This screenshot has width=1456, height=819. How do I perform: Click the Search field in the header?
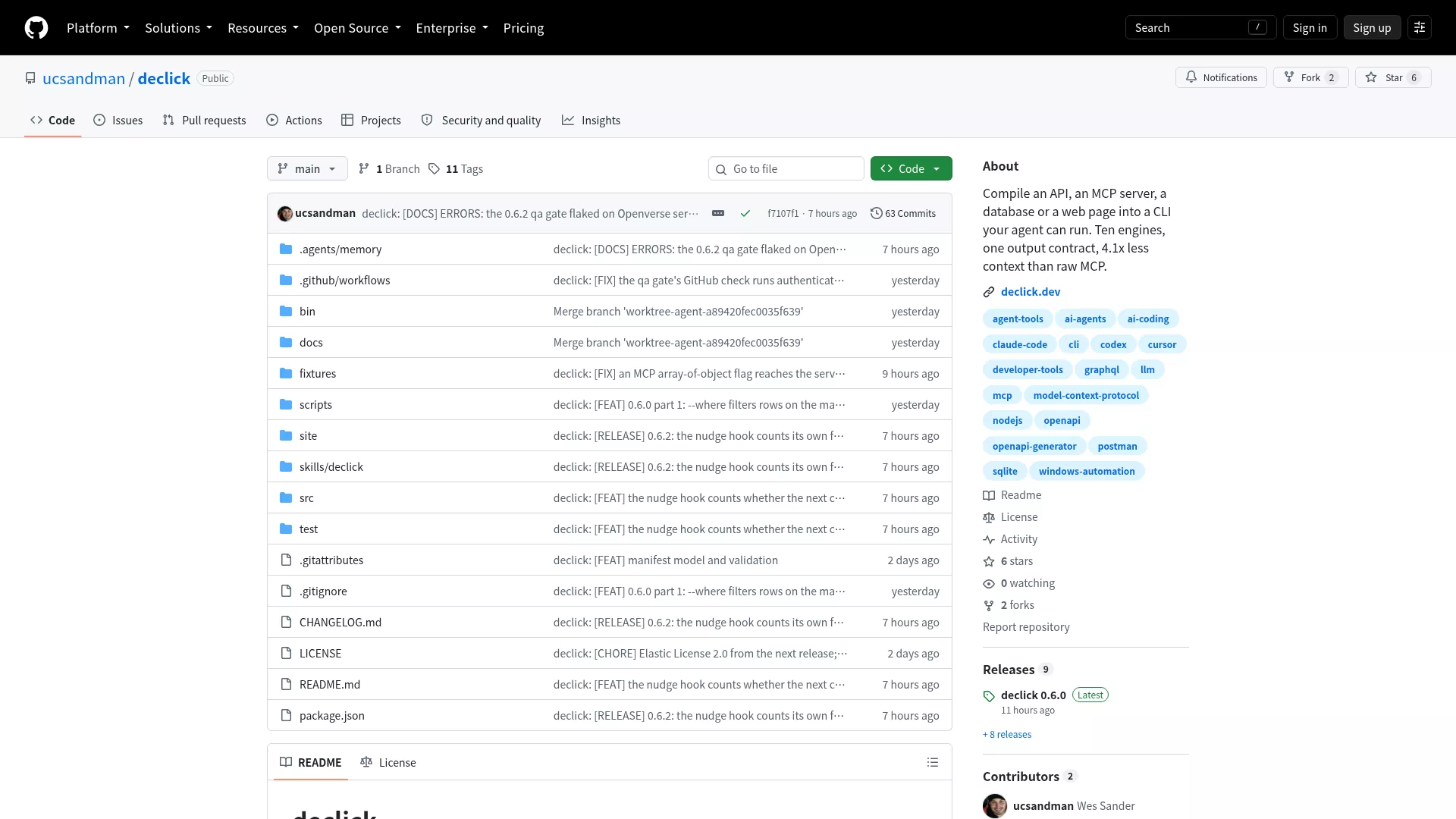1200,28
